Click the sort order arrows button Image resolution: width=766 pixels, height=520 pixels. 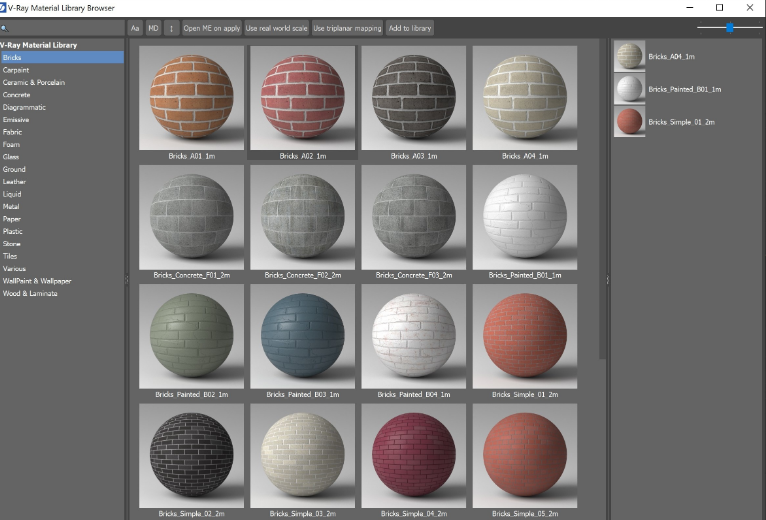point(171,28)
